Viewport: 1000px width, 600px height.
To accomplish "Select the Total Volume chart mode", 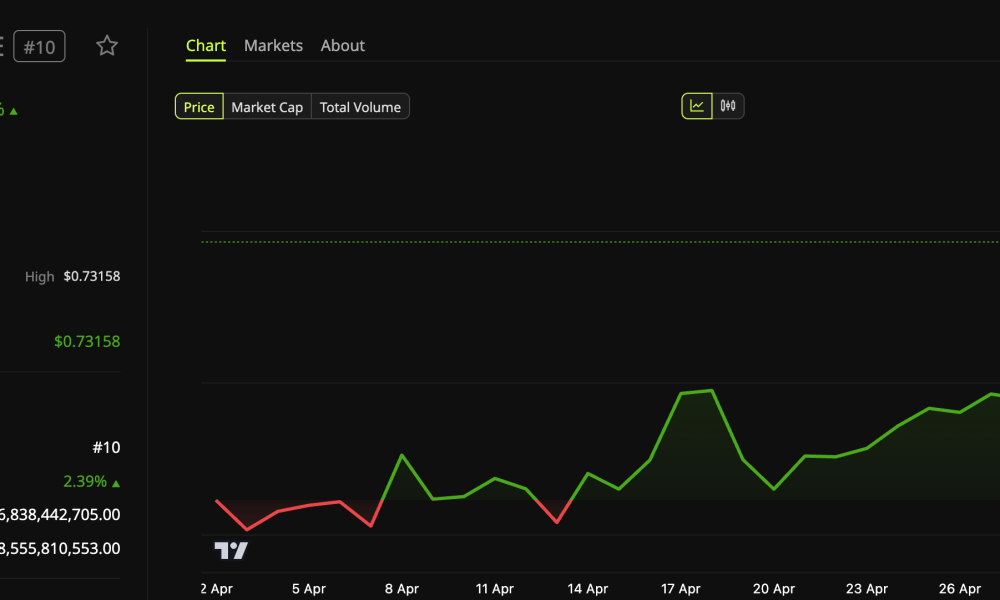I will (x=360, y=106).
